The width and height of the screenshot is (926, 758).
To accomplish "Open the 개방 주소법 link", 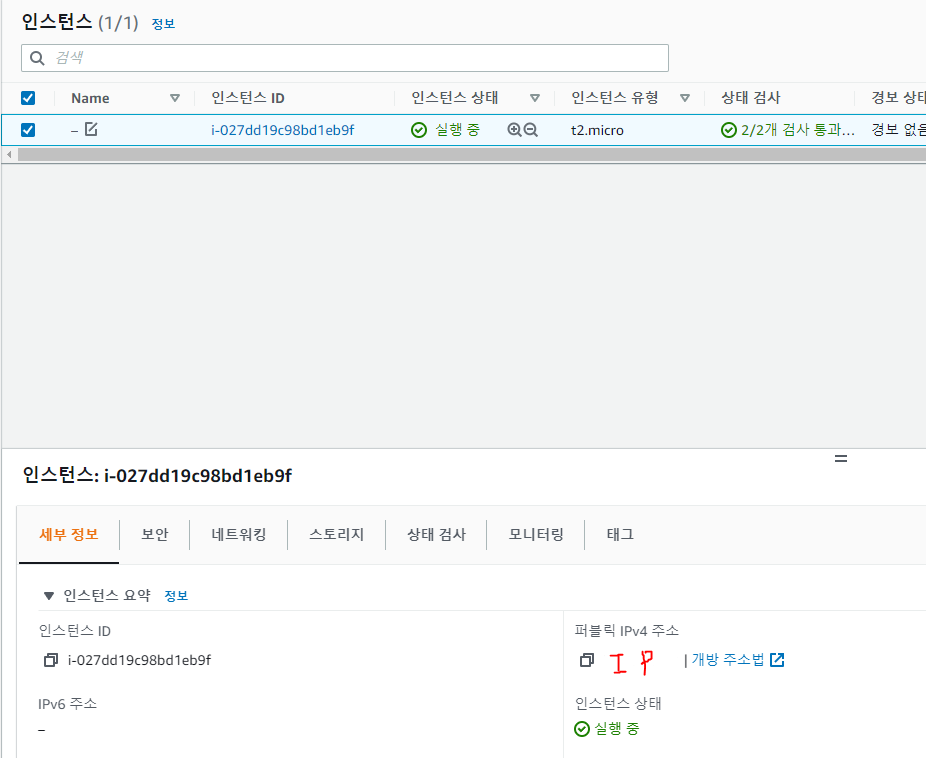I will [x=728, y=659].
